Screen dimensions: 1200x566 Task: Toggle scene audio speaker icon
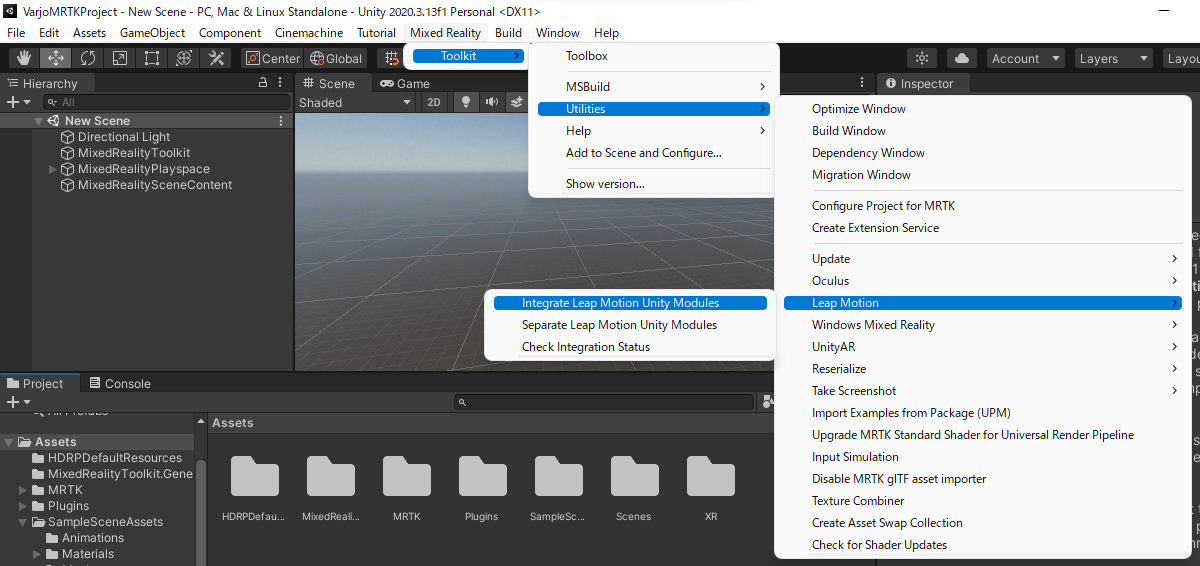point(491,102)
